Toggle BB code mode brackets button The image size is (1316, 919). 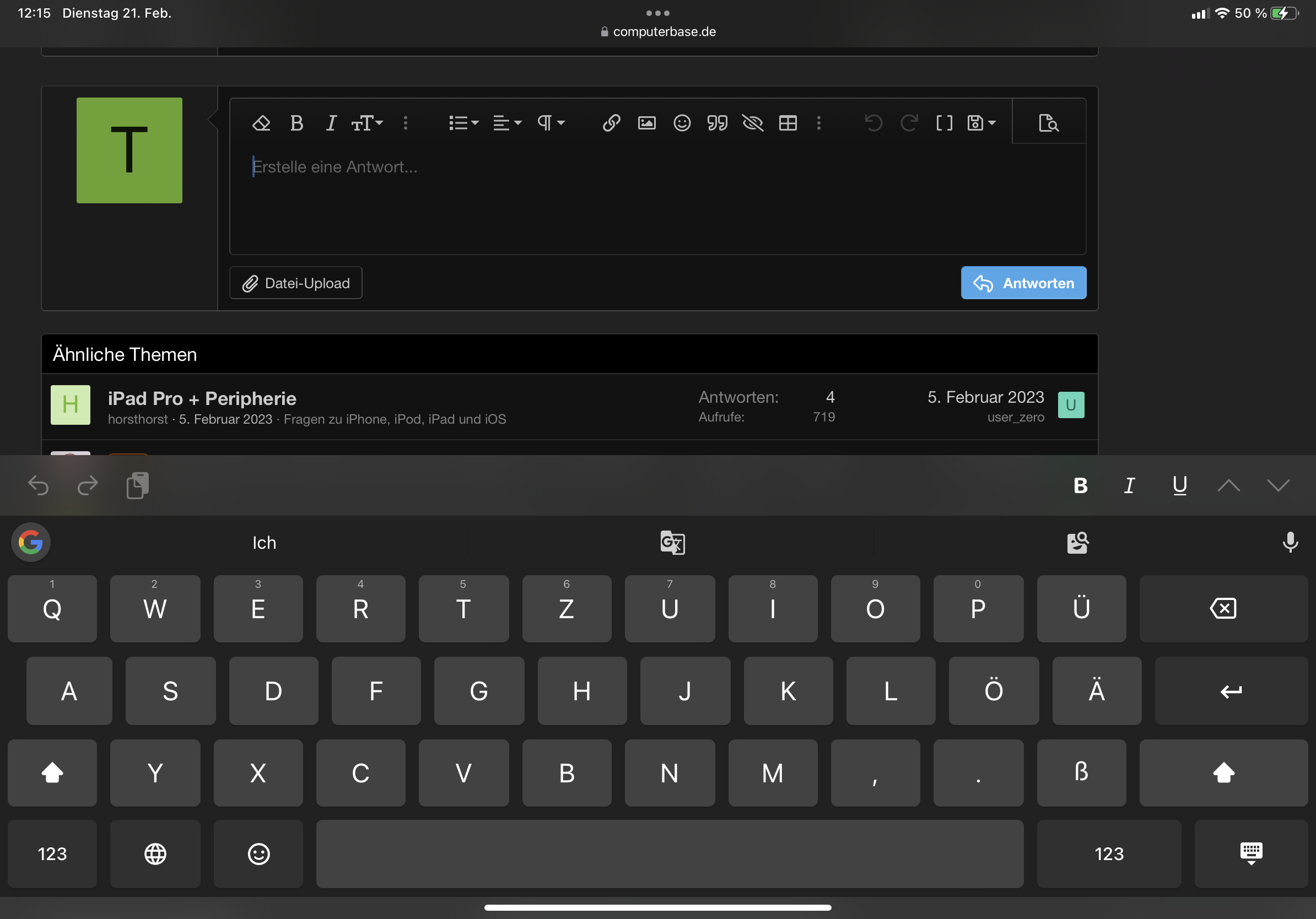click(x=944, y=123)
